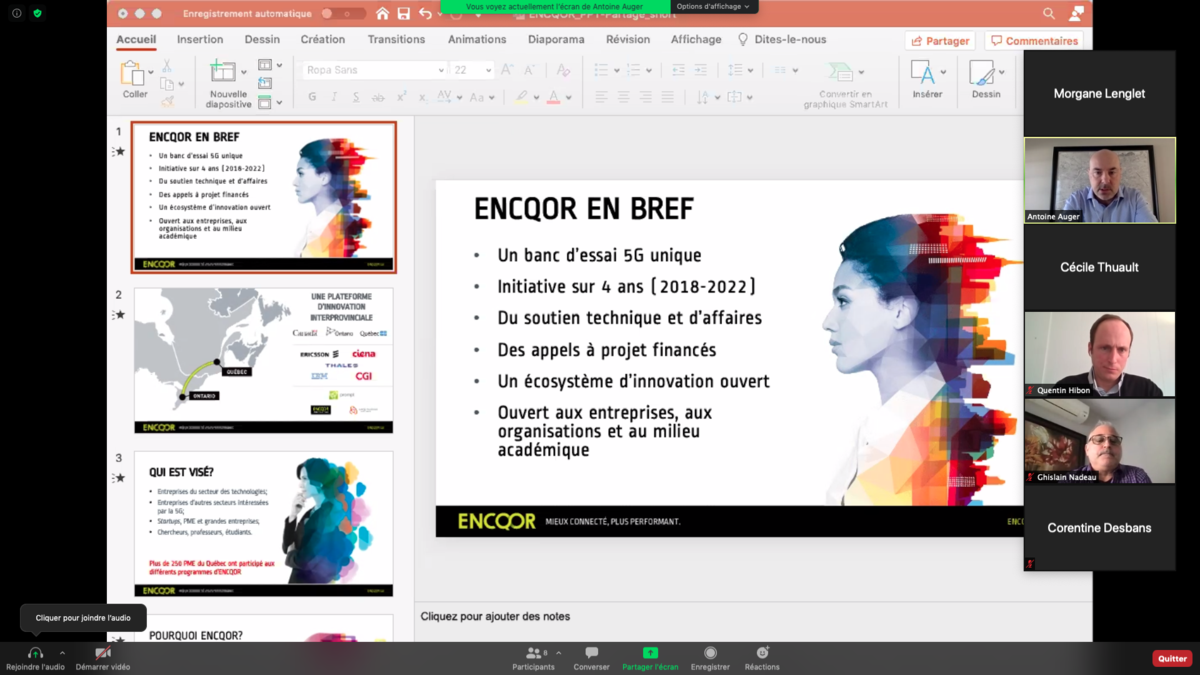Toggle italic formatting in the ribbon
Viewport: 1200px width, 675px height.
(334, 97)
